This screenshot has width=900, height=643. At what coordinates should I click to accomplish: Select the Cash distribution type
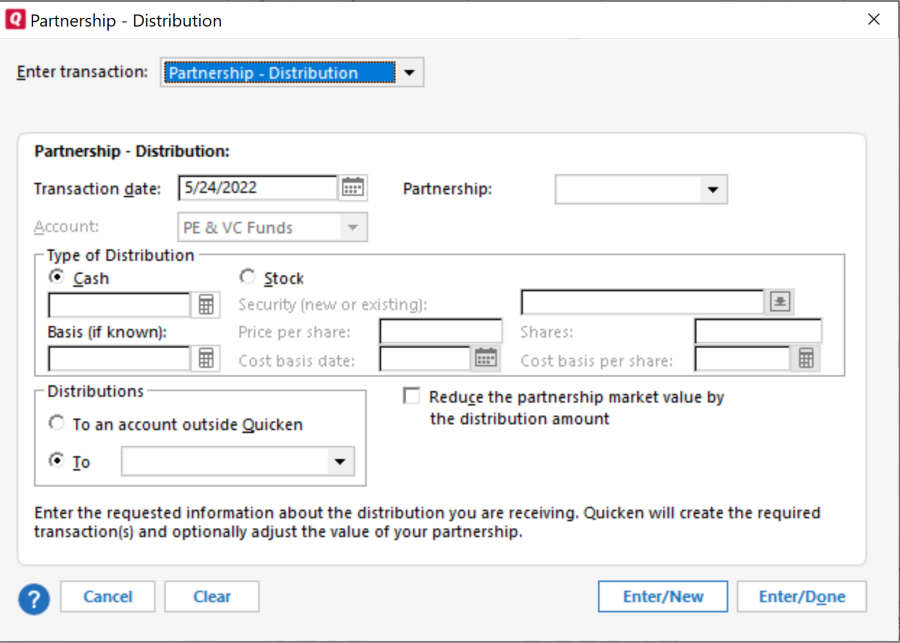point(56,277)
